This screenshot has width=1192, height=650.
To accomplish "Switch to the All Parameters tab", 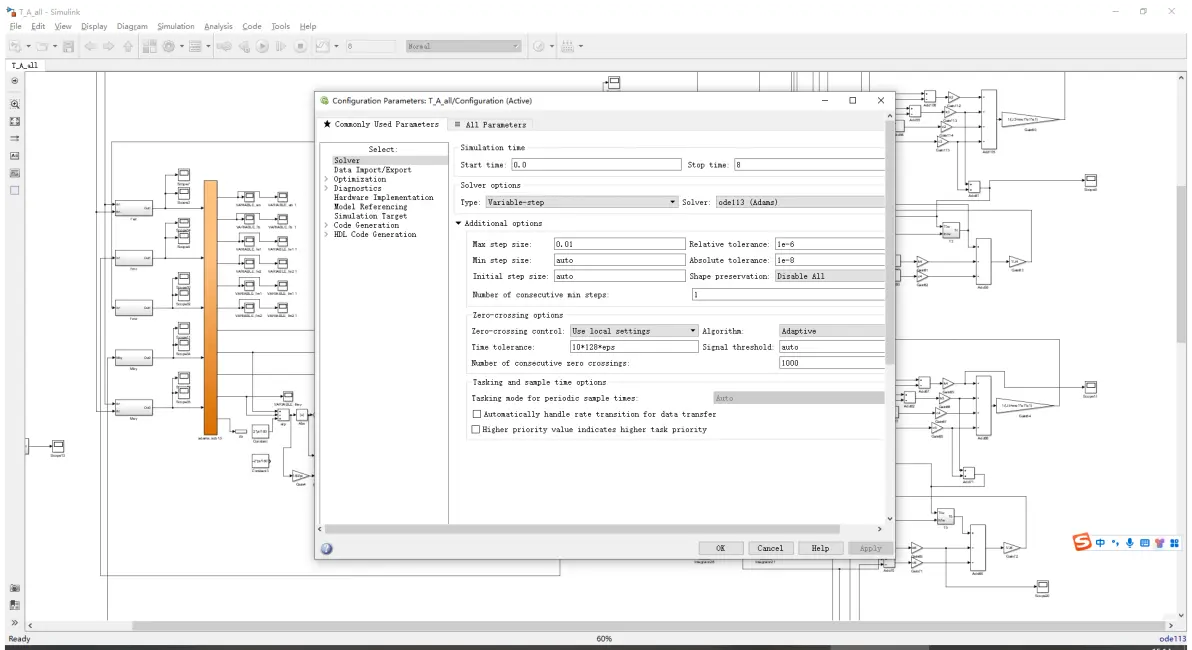I will click(x=490, y=125).
